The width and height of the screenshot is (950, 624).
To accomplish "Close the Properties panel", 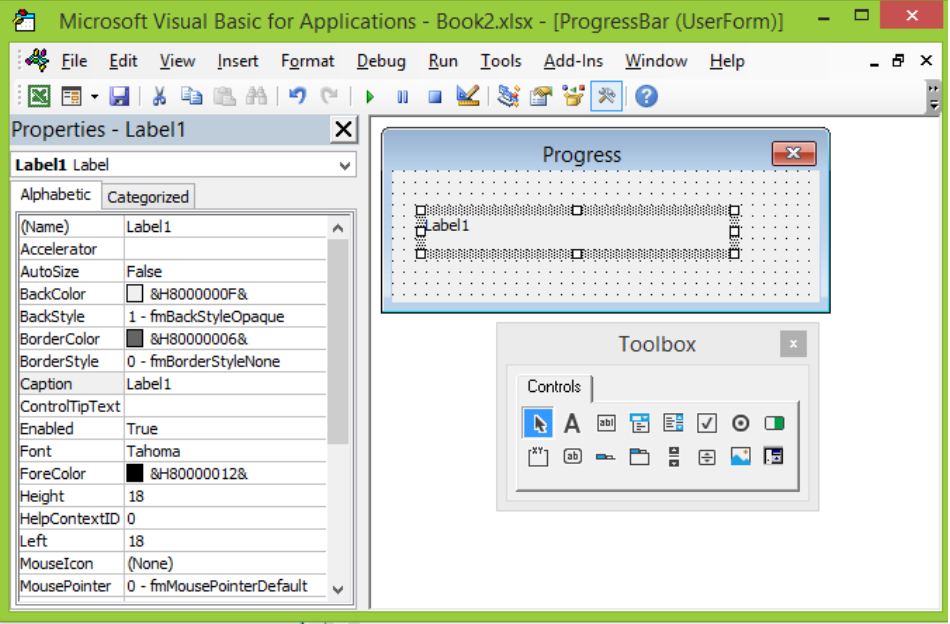I will pos(344,130).
